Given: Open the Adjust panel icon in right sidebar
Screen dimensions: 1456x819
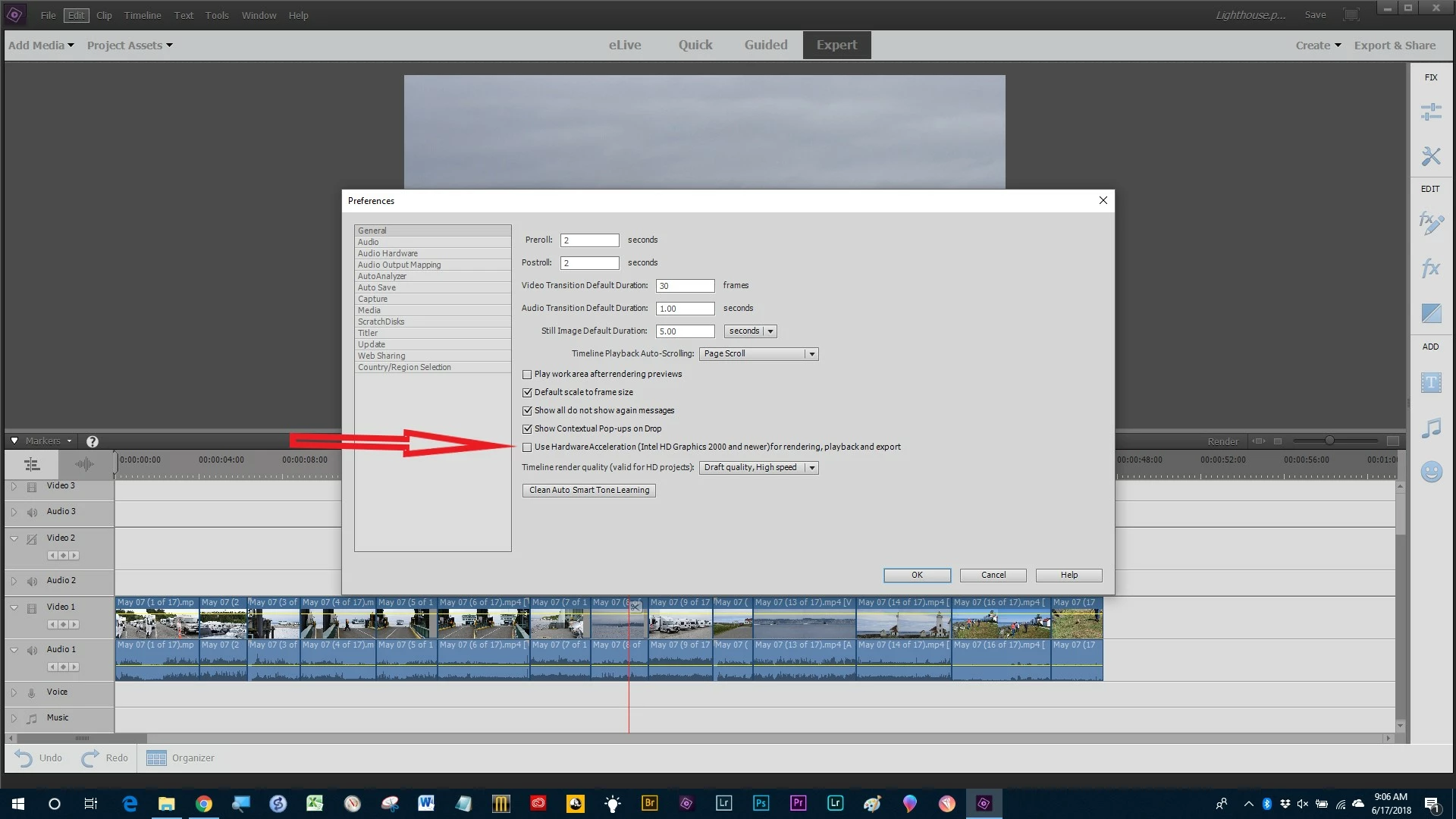Looking at the screenshot, I should coord(1431,112).
